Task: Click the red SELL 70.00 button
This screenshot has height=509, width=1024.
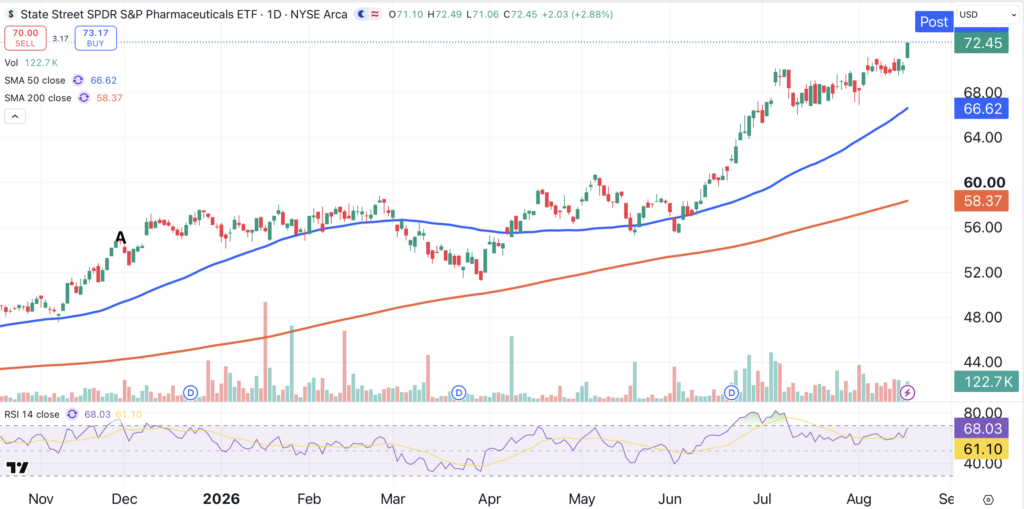Action: pos(25,37)
